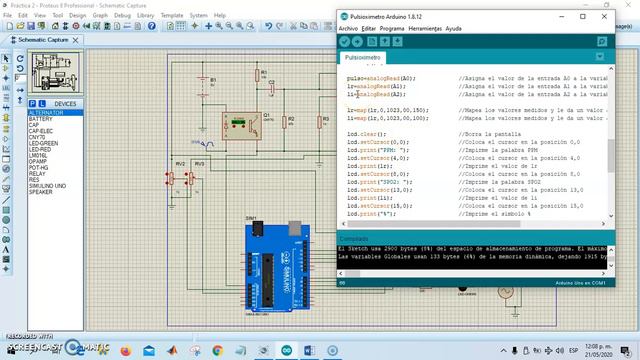Open Chrome from the taskbar
The width and height of the screenshot is (640, 360).
(x=218, y=351)
